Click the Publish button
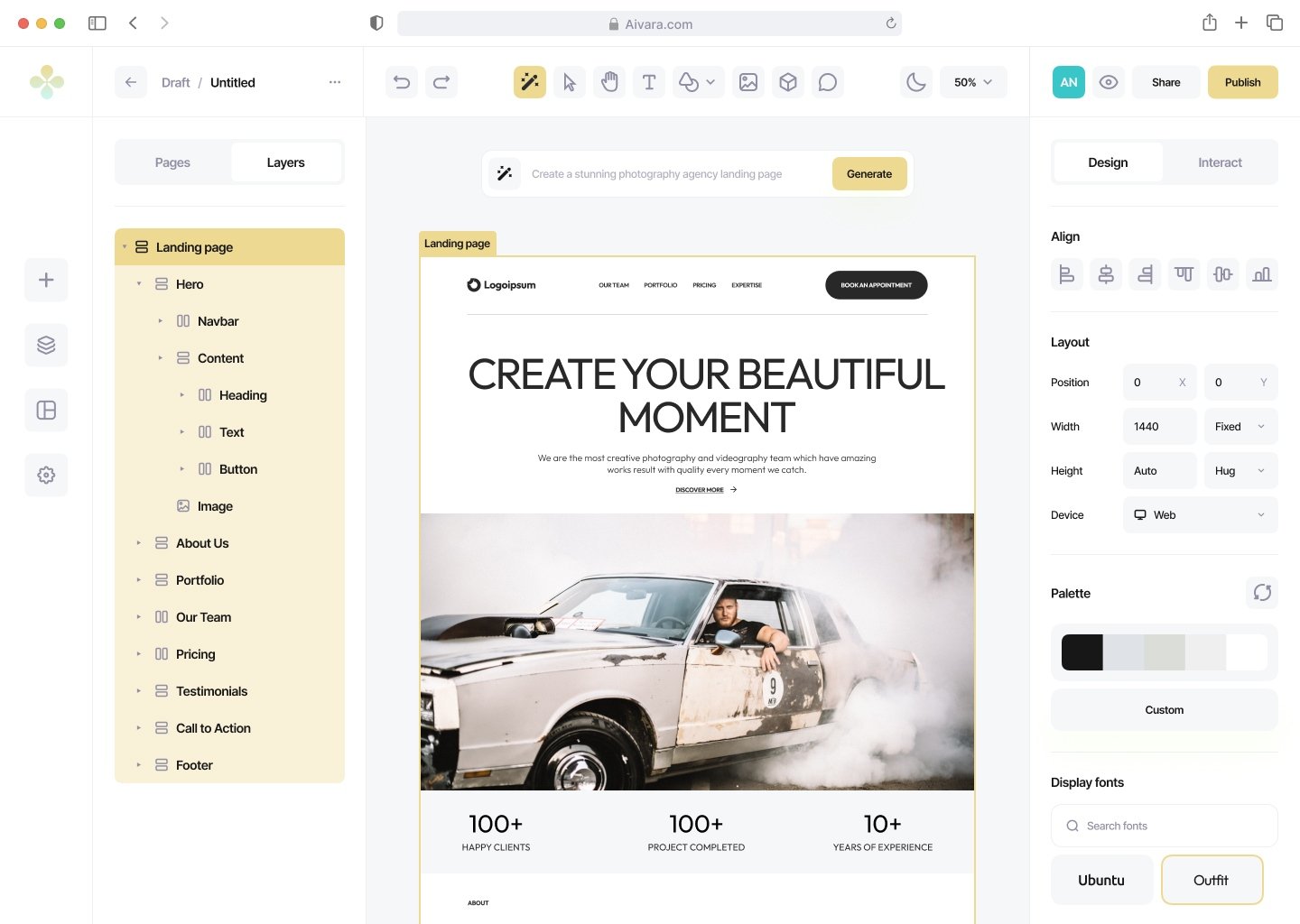This screenshot has width=1300, height=924. tap(1242, 82)
